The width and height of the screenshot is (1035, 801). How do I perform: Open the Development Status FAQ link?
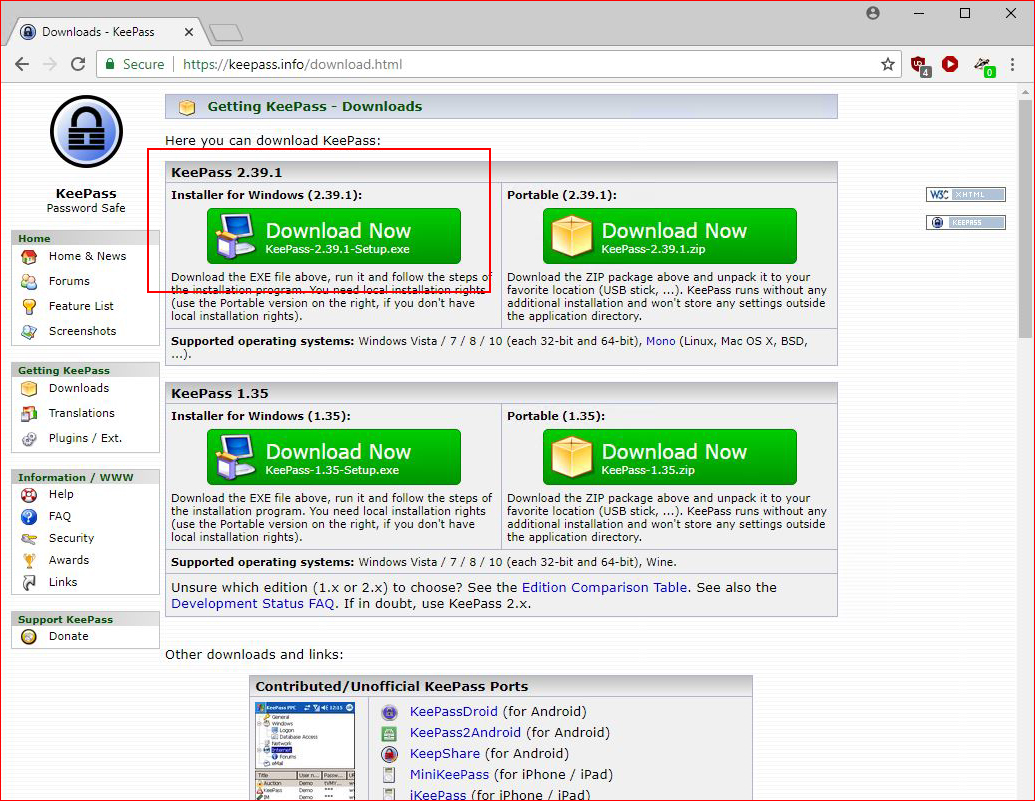(x=253, y=604)
